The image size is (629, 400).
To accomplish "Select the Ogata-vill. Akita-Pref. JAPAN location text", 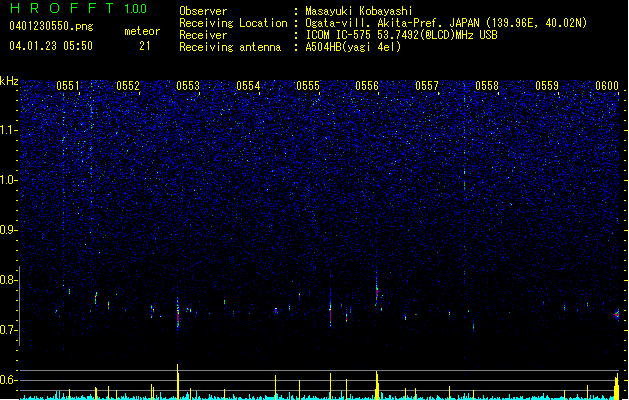I will [x=446, y=23].
